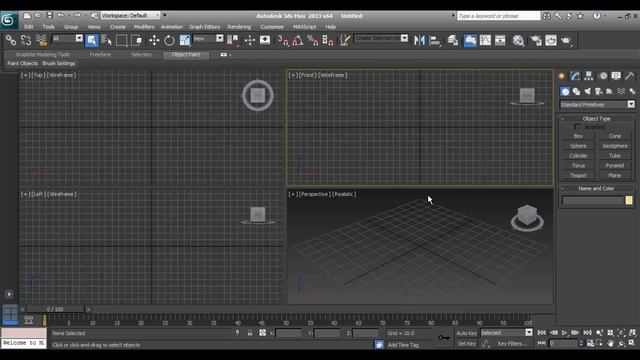Open Render Setup from toolbar

coord(536,40)
